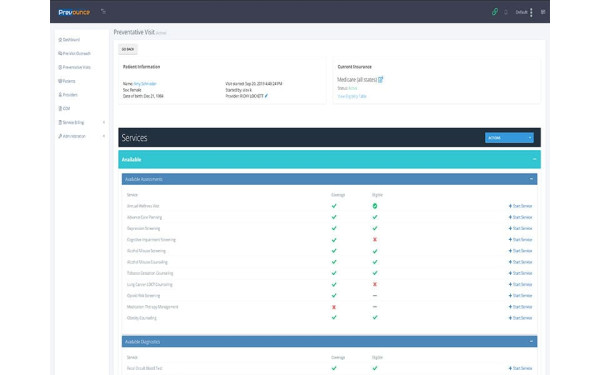Image resolution: width=600 pixels, height=375 pixels.
Task: Collapse the Available section
Action: (x=534, y=159)
